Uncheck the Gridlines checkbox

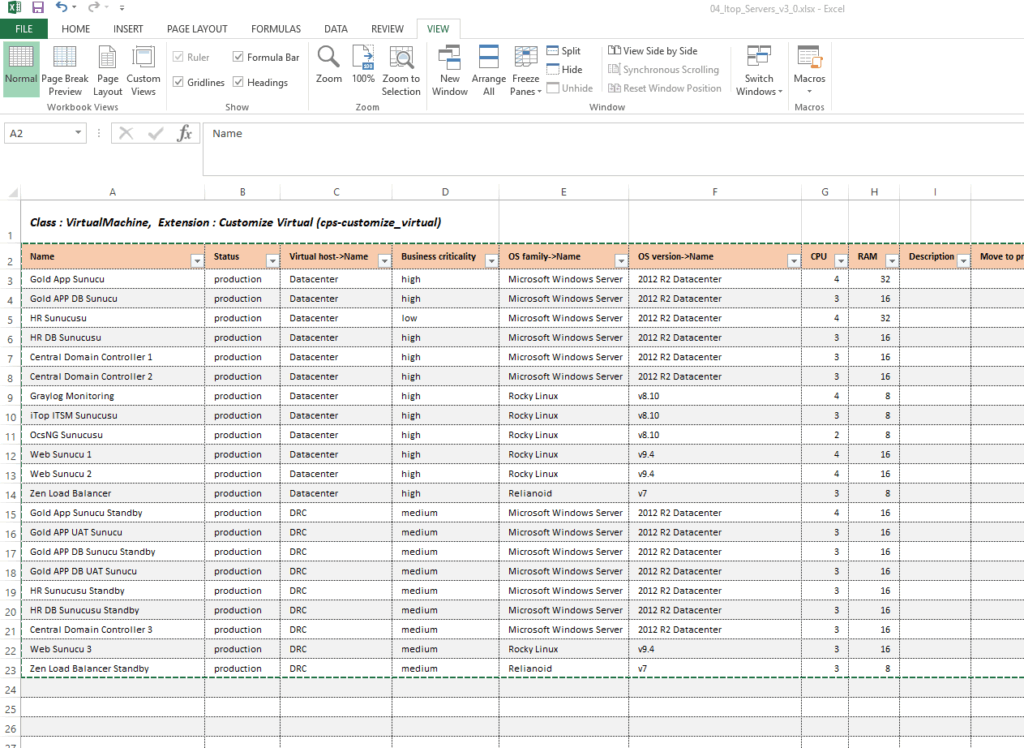click(179, 83)
